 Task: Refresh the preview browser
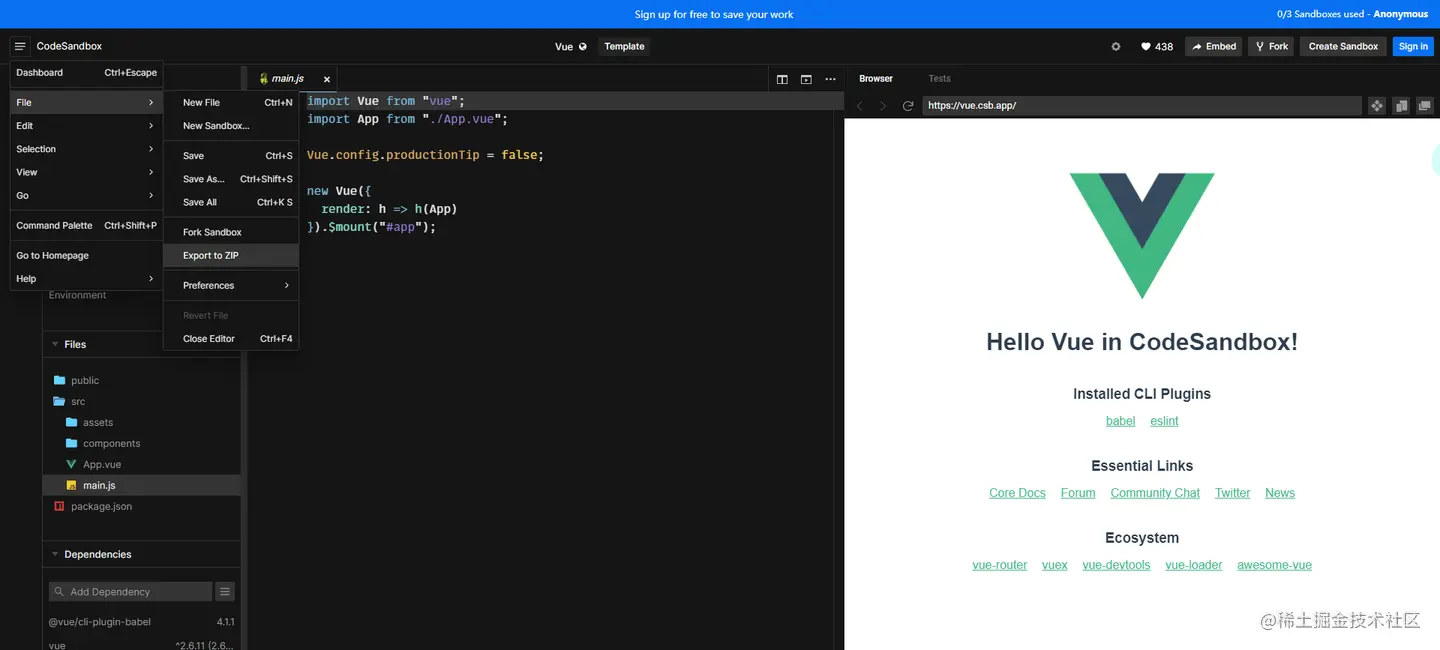pyautogui.click(x=908, y=105)
